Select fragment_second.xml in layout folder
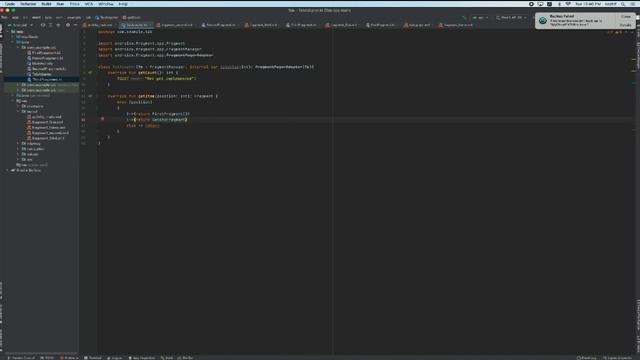This screenshot has width=640, height=360. [48, 133]
